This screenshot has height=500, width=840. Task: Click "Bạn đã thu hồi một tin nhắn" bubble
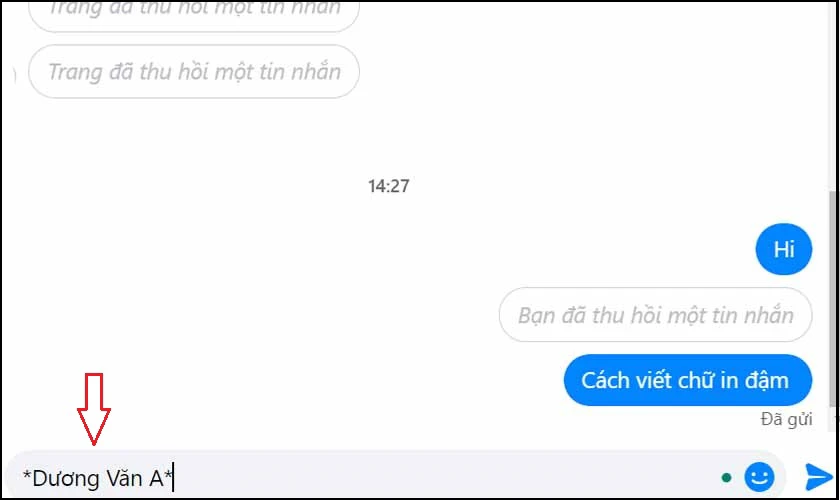coord(656,315)
